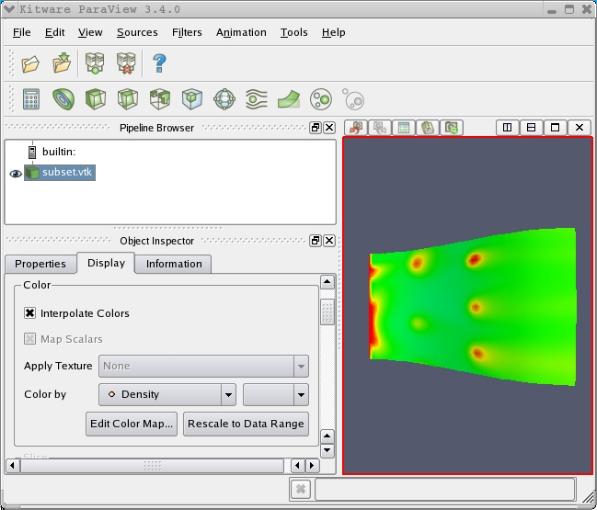This screenshot has width=597, height=510.
Task: Open the component dropdown beside Density
Action: pos(276,394)
